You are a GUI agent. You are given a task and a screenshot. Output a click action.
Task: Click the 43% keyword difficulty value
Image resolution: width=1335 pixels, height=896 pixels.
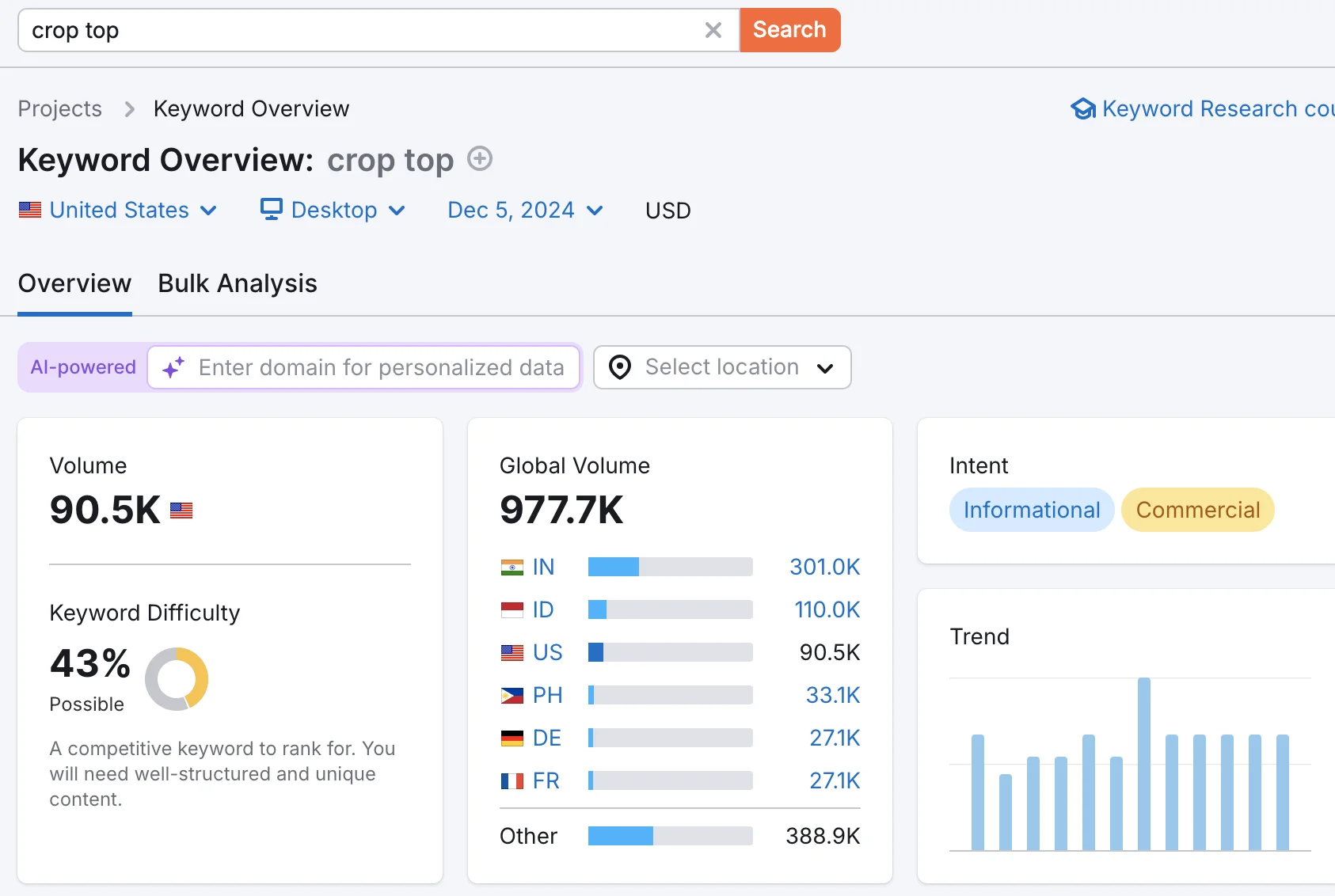(x=90, y=663)
